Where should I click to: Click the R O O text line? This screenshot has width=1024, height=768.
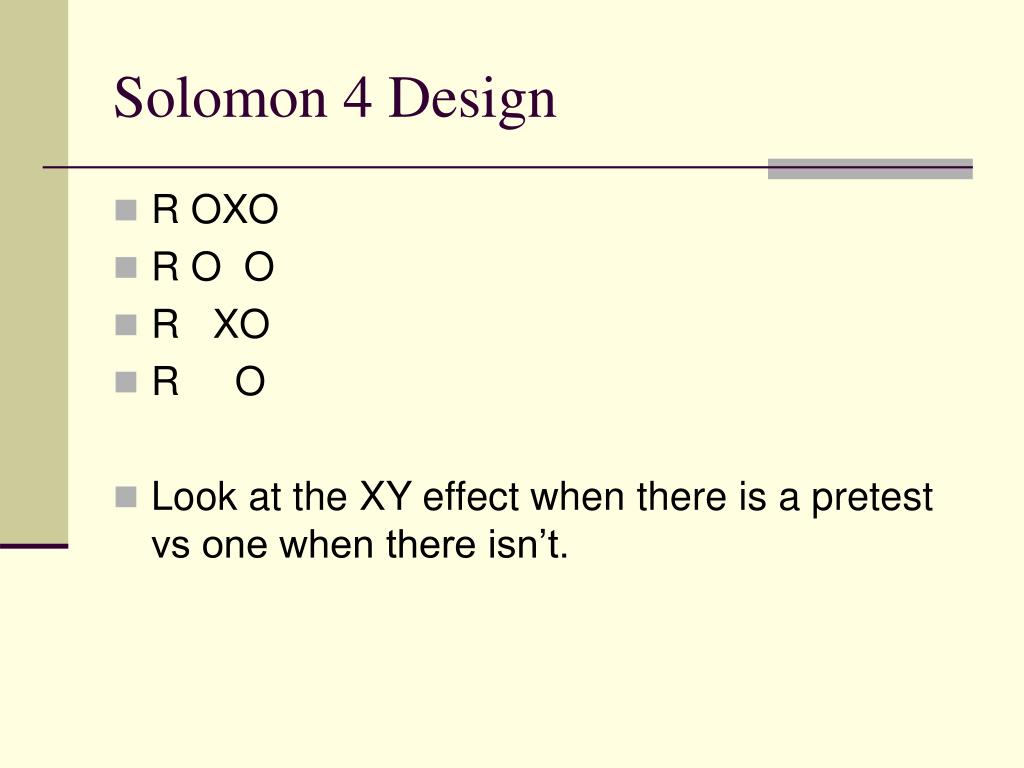tap(213, 267)
